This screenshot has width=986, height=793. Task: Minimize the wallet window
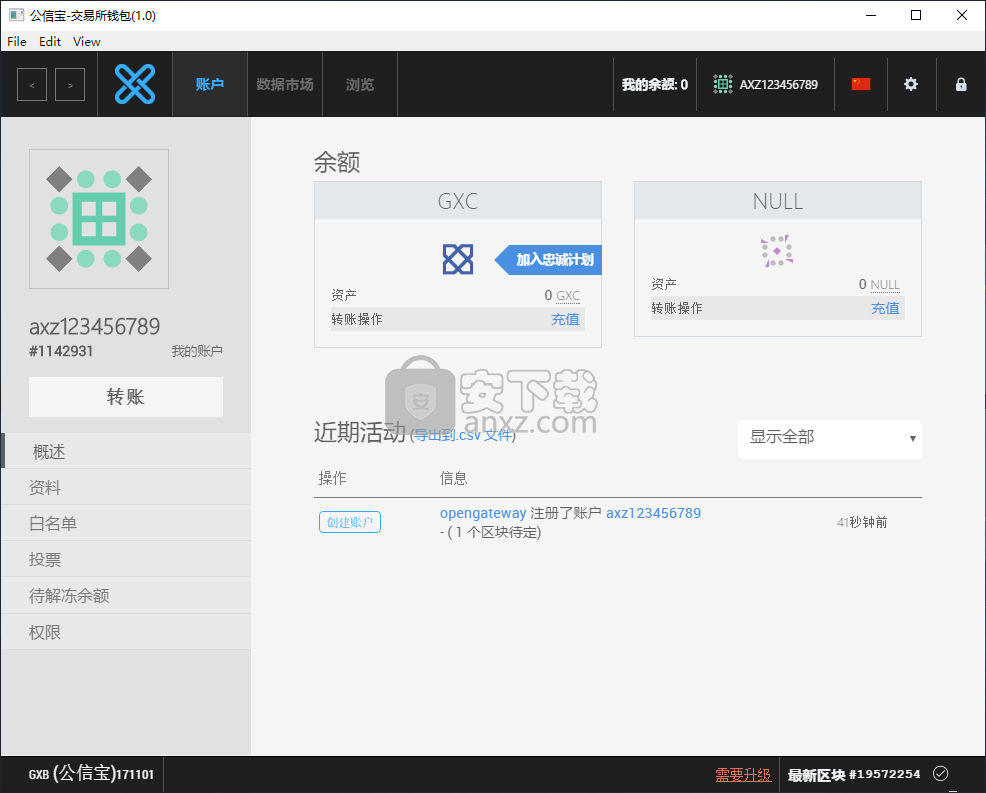pos(871,15)
